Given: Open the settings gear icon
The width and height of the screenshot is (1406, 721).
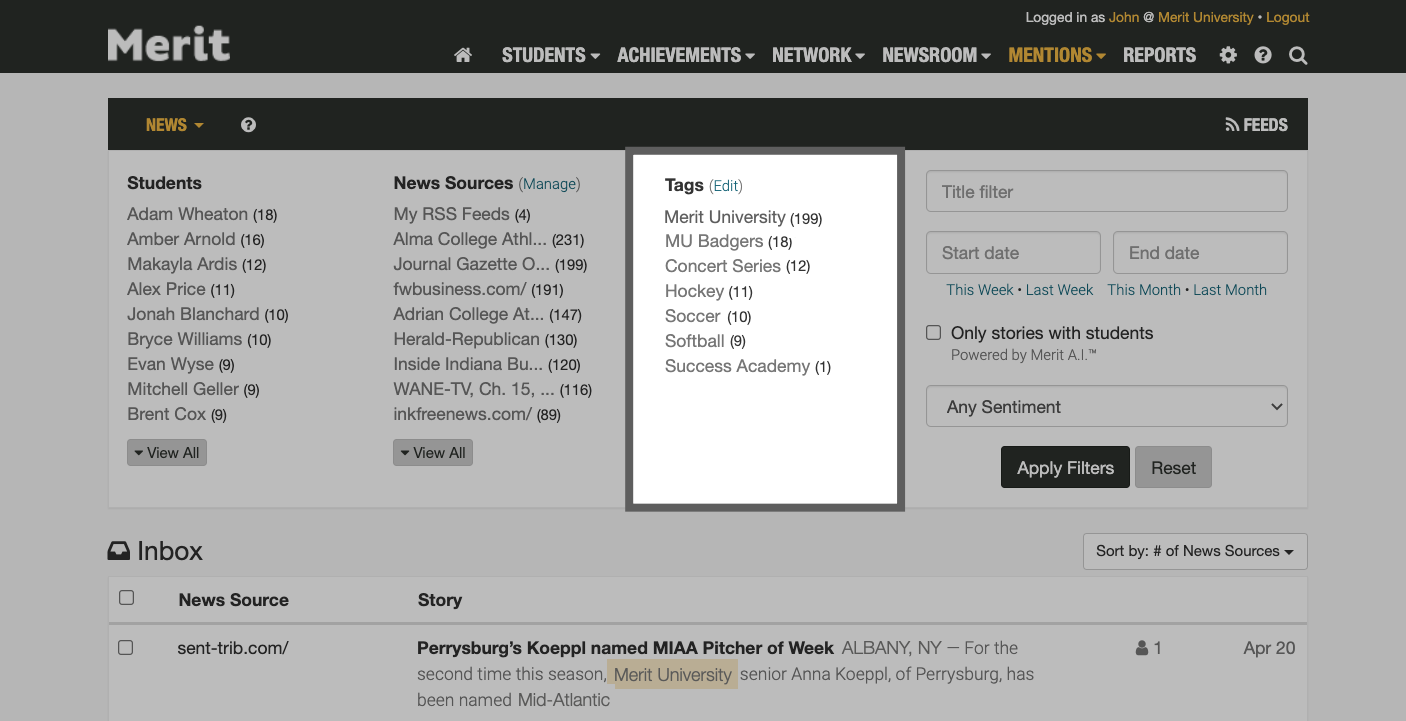Looking at the screenshot, I should (1228, 56).
